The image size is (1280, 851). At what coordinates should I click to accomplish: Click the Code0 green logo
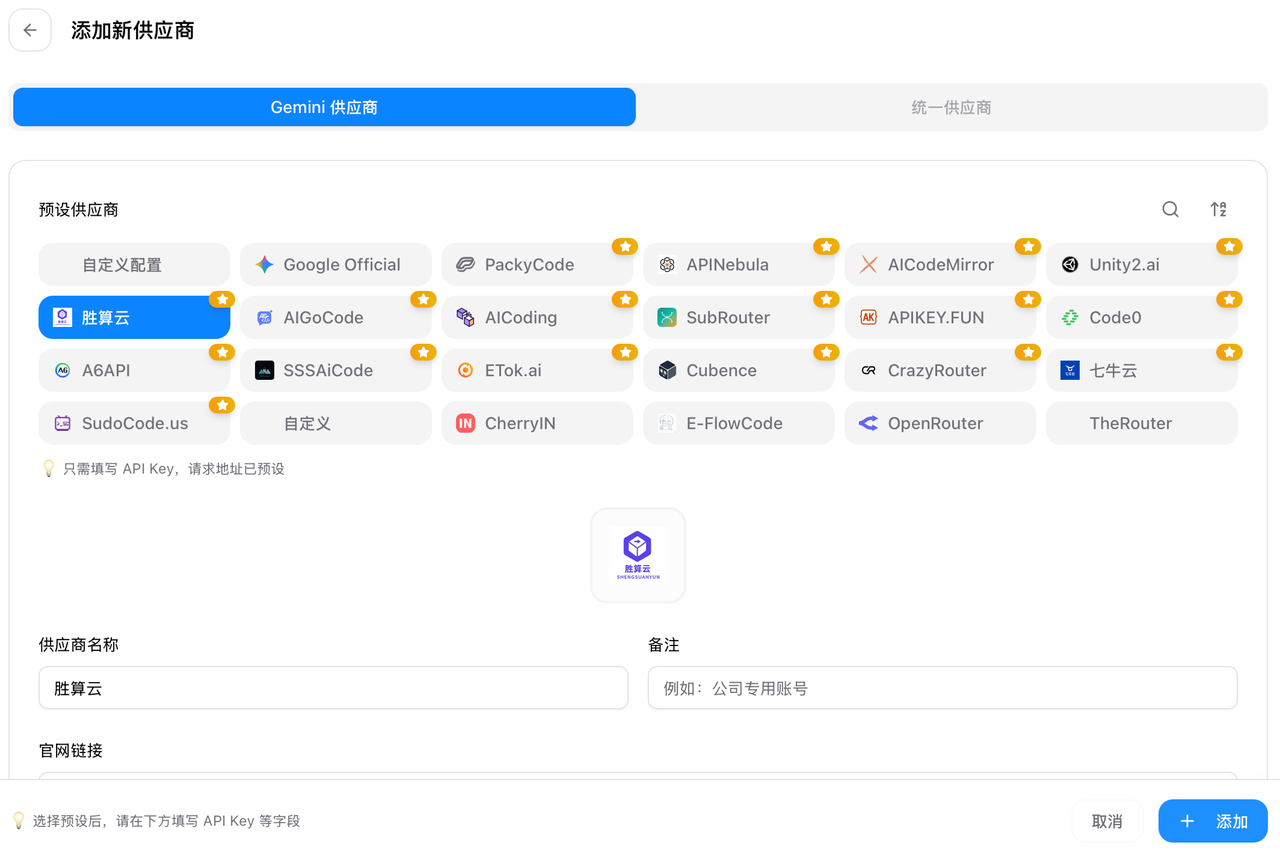coord(1070,318)
